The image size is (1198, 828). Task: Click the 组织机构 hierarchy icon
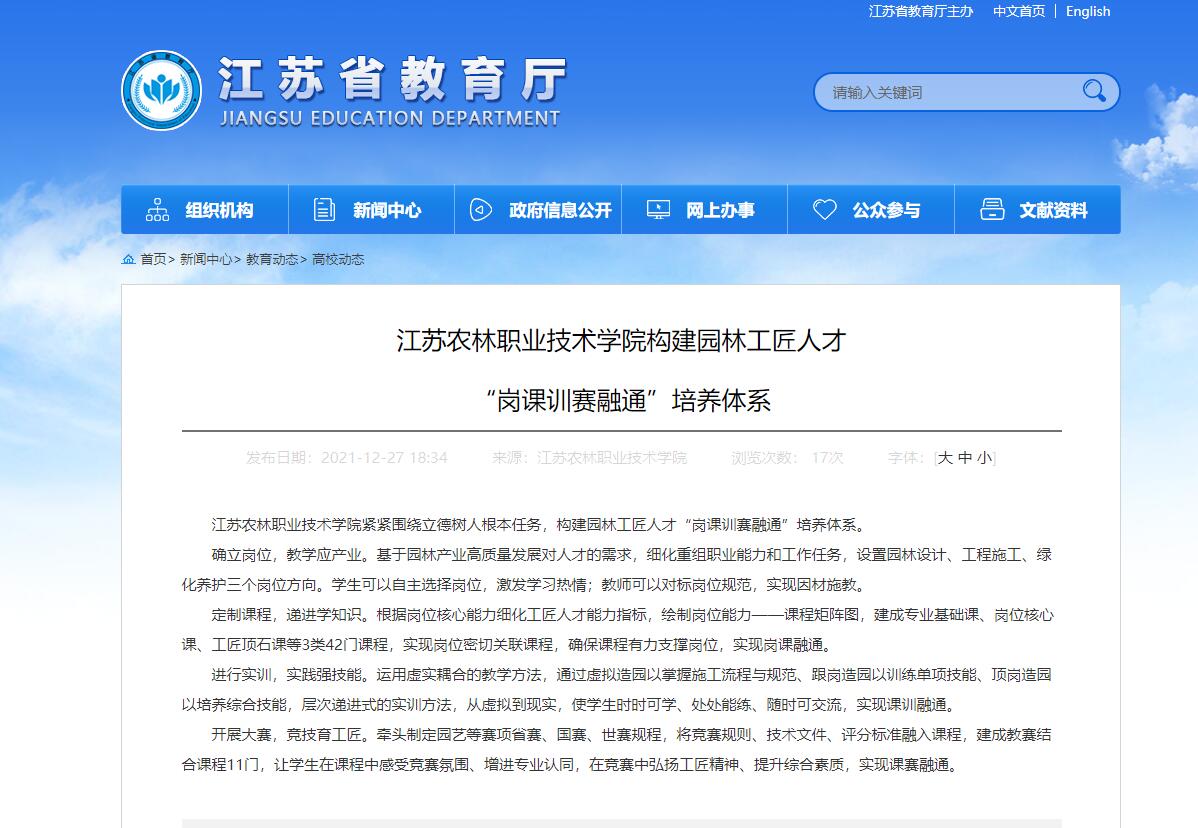157,209
